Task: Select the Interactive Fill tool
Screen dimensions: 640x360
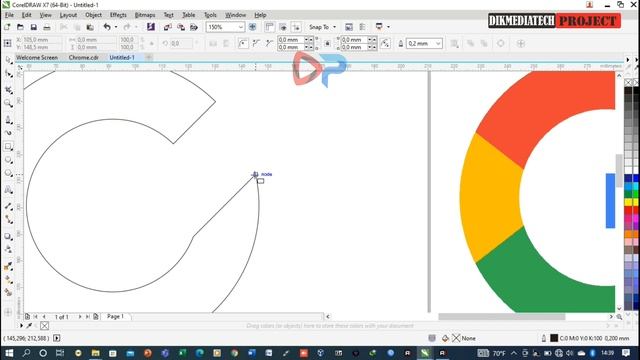Action: 8,280
